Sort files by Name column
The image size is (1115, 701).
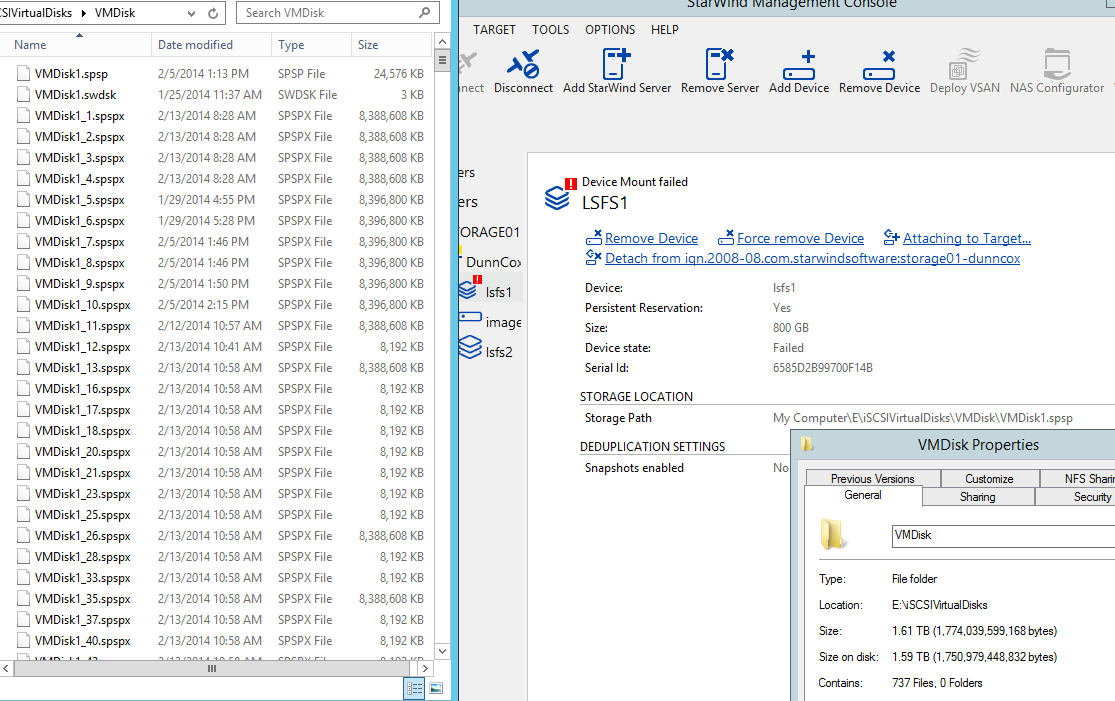coord(75,45)
